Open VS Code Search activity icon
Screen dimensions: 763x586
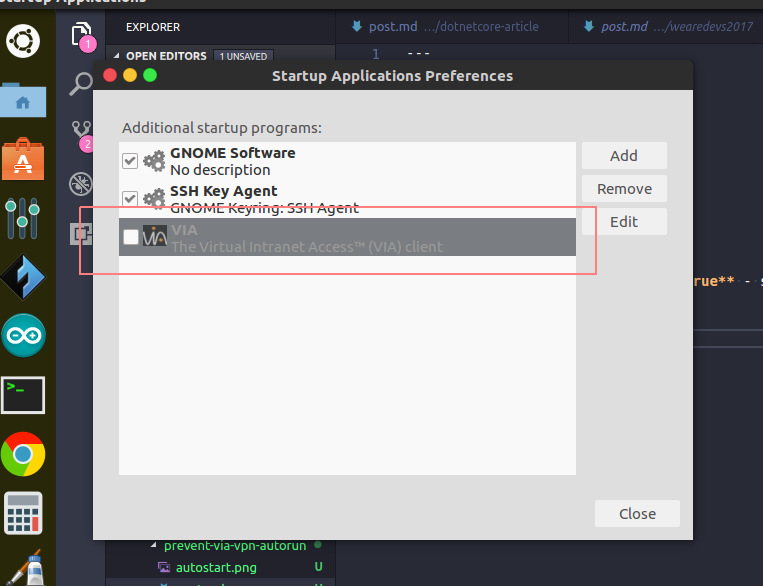81,83
